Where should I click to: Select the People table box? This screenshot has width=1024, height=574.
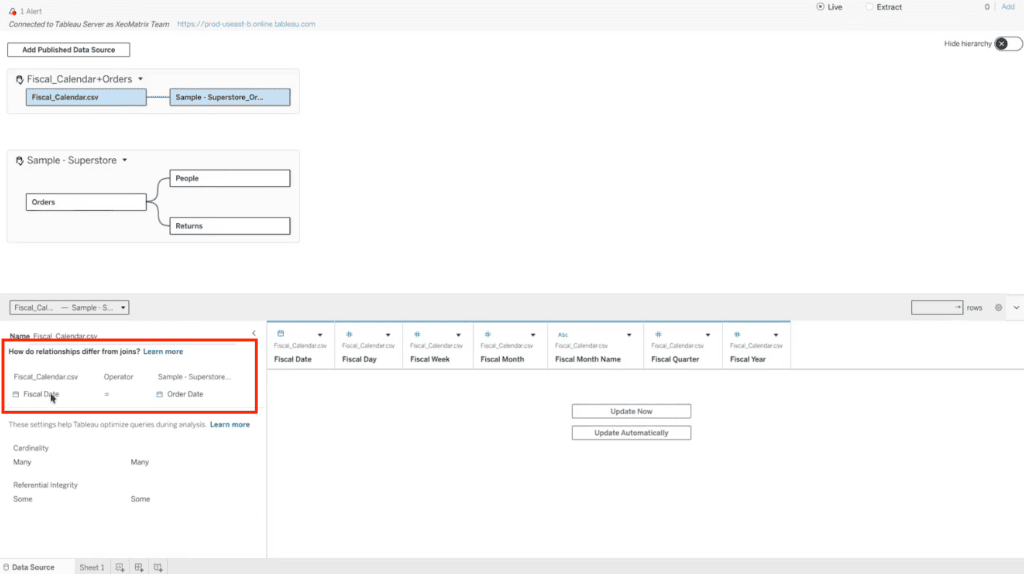[230, 178]
